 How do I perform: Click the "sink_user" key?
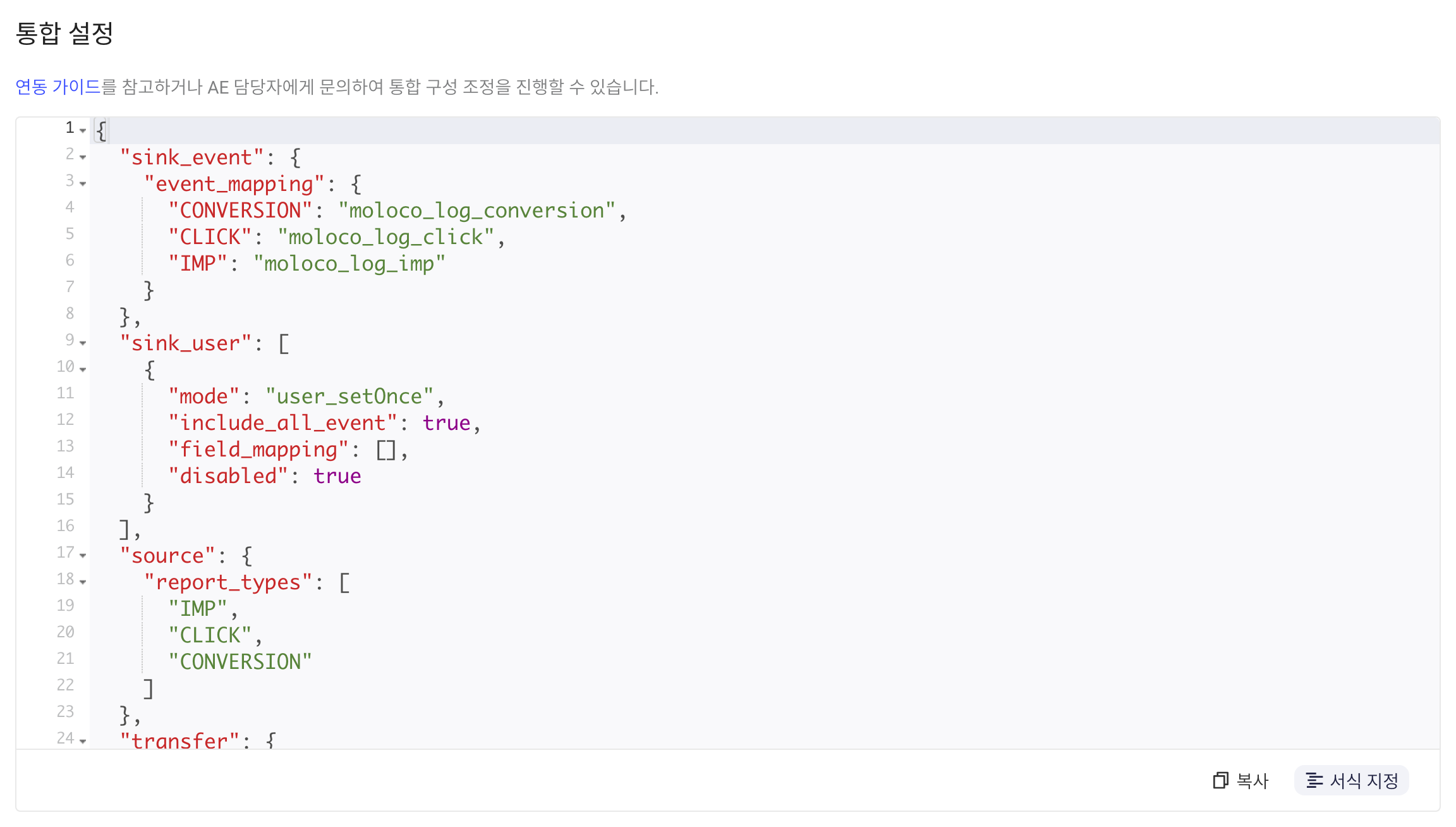[186, 343]
